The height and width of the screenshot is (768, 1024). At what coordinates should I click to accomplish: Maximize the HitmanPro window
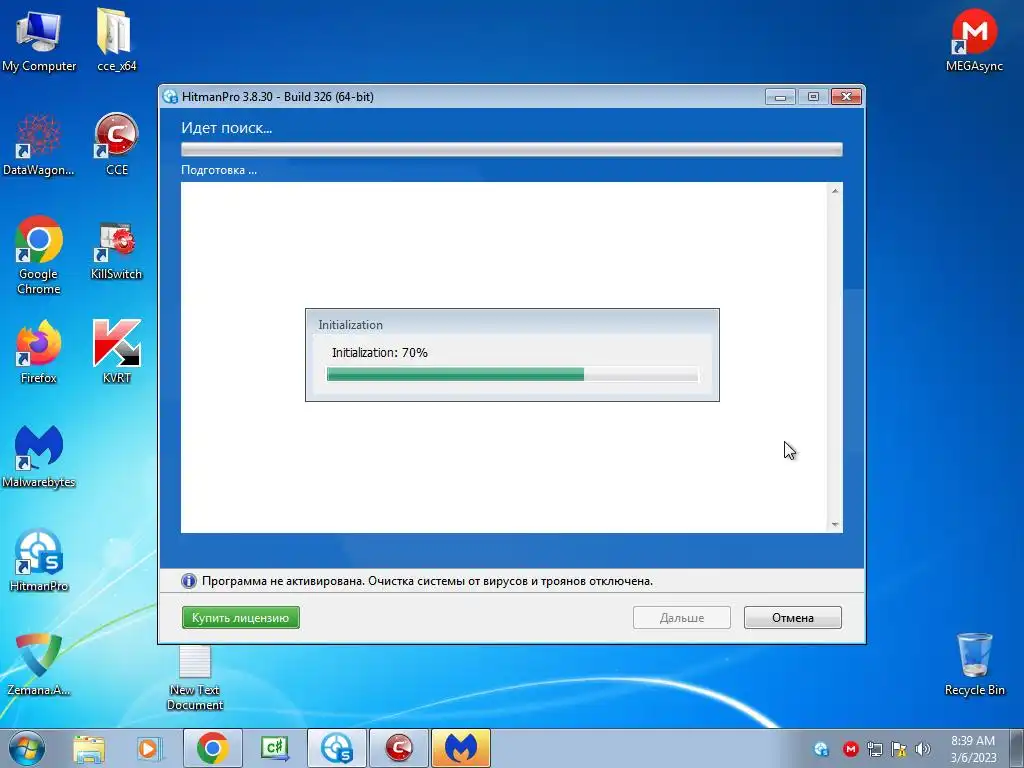point(813,97)
